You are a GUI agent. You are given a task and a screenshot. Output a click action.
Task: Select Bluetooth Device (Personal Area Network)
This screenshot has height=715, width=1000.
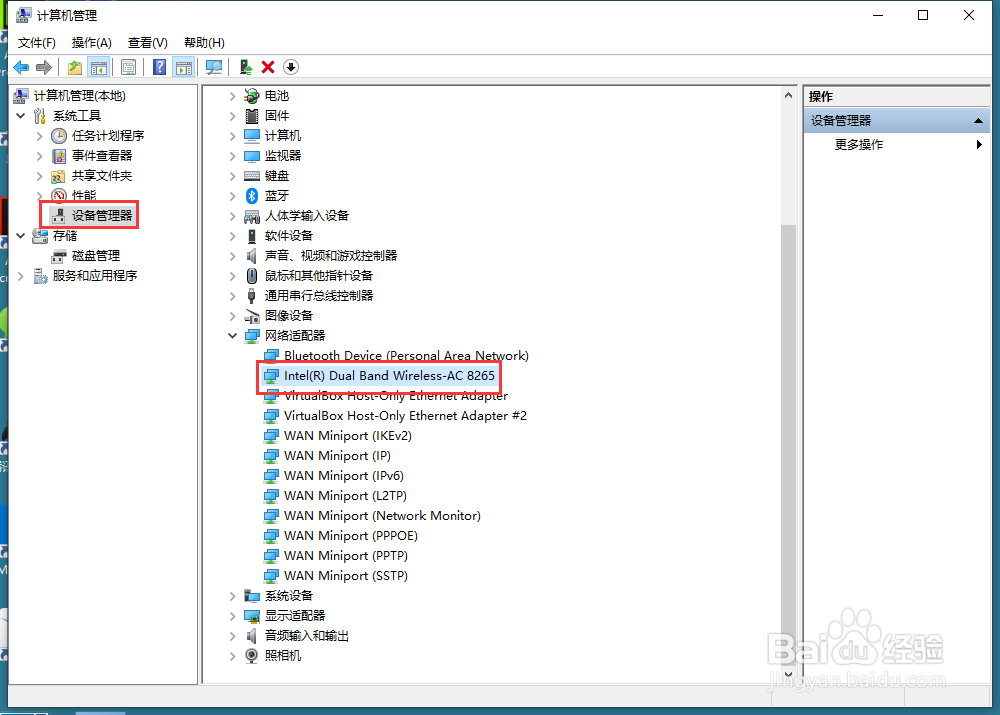(x=406, y=356)
